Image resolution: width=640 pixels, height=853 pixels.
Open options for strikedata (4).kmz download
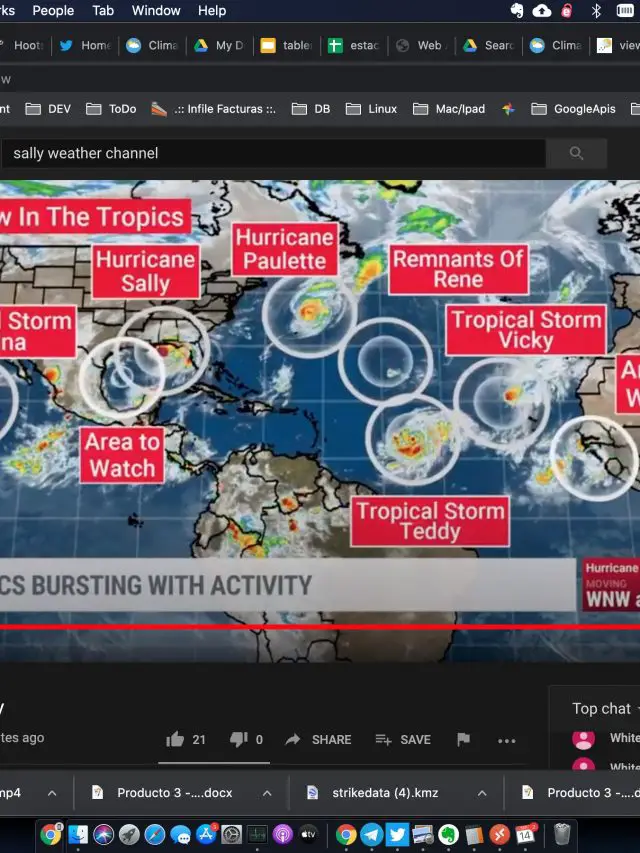tap(482, 793)
